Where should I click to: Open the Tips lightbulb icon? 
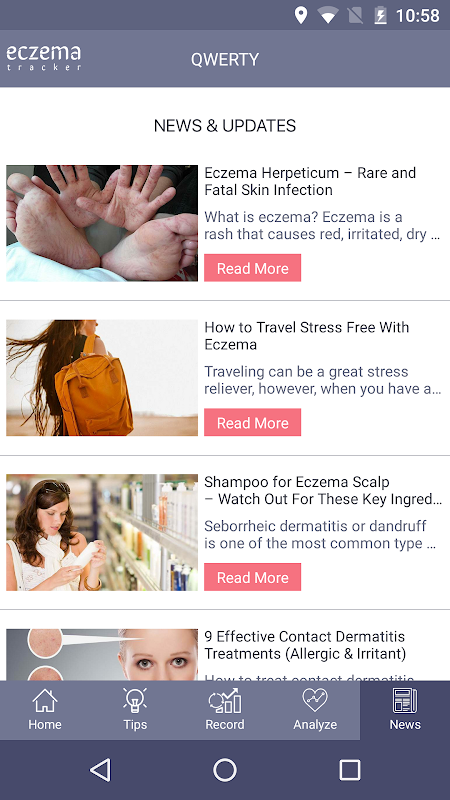pos(135,701)
